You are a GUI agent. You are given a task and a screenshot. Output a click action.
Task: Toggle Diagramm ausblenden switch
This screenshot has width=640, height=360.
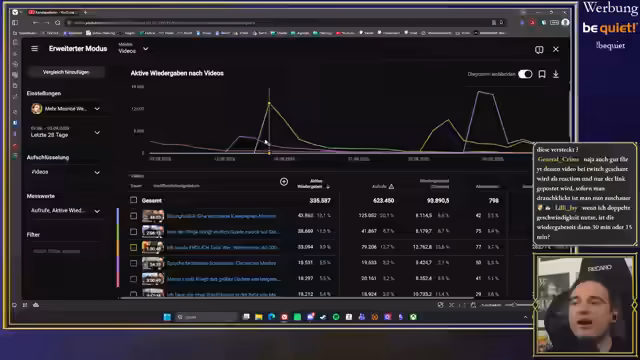coord(525,74)
